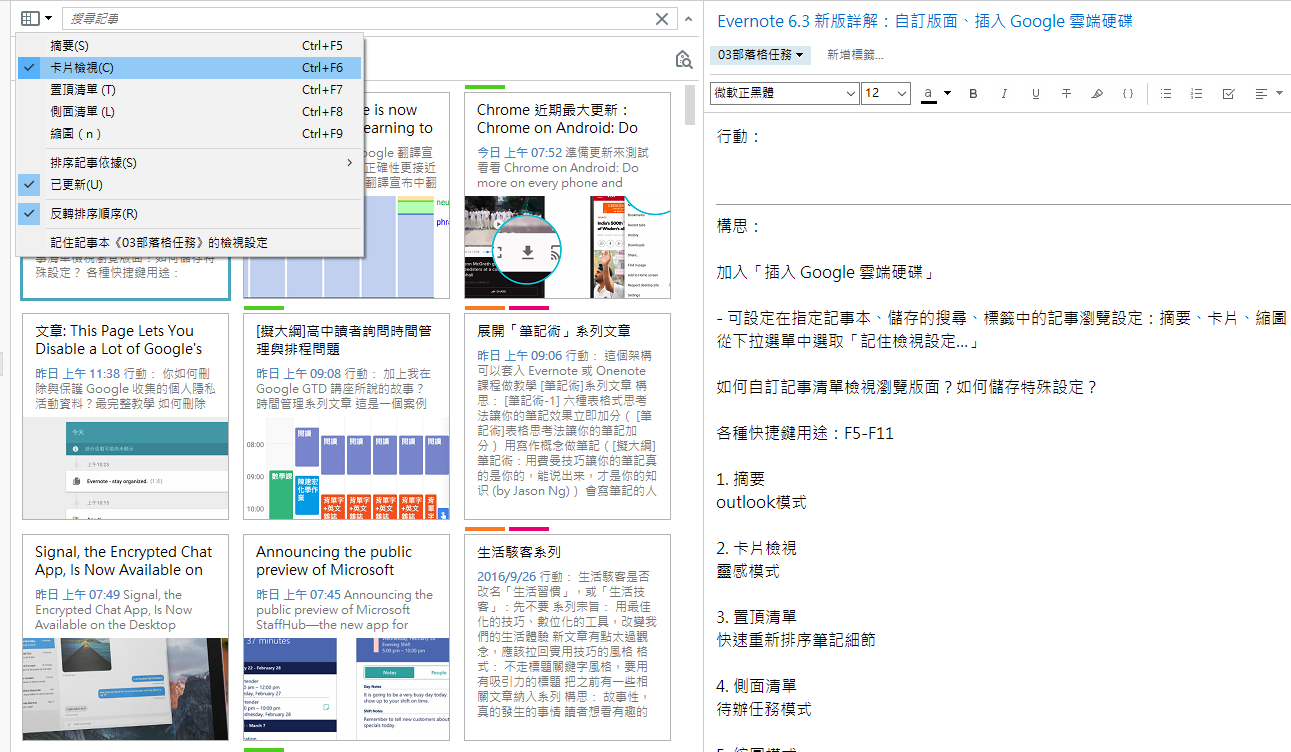
Task: Open the text alignment options
Action: pos(1268,93)
